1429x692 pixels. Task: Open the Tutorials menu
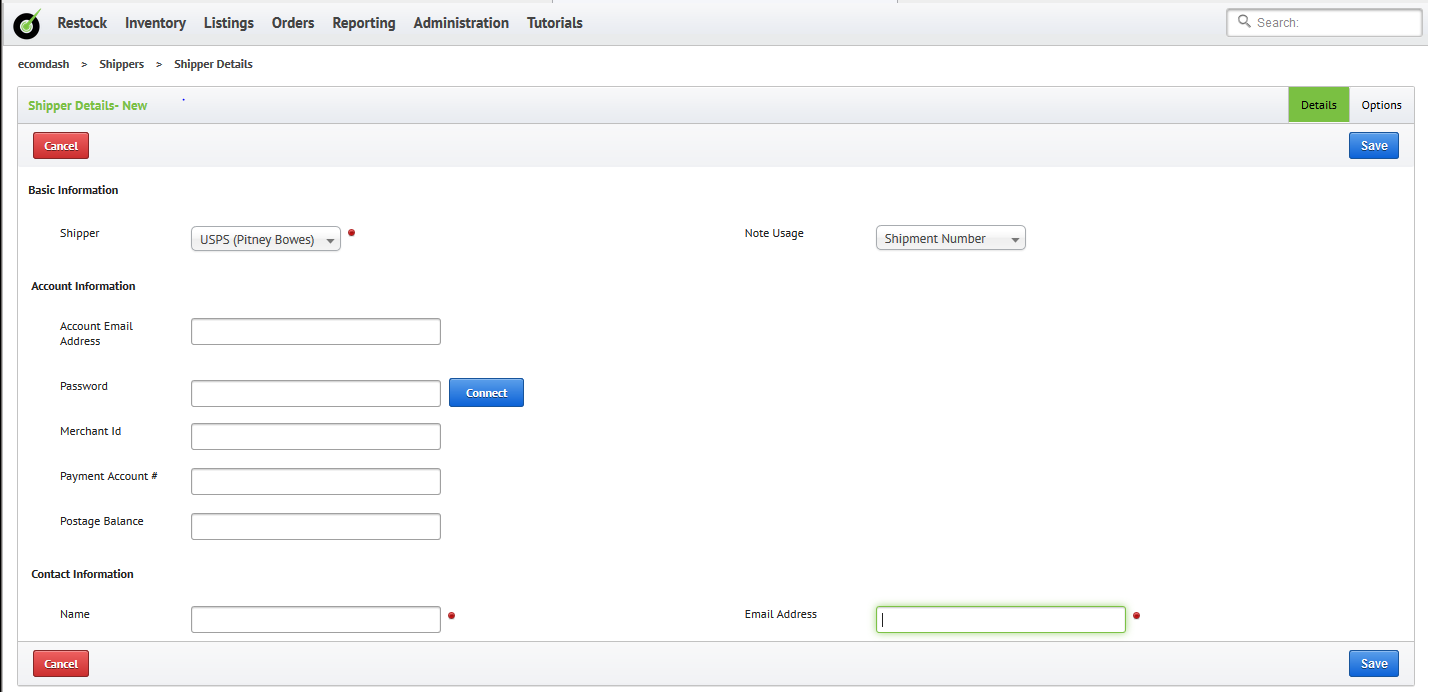555,23
